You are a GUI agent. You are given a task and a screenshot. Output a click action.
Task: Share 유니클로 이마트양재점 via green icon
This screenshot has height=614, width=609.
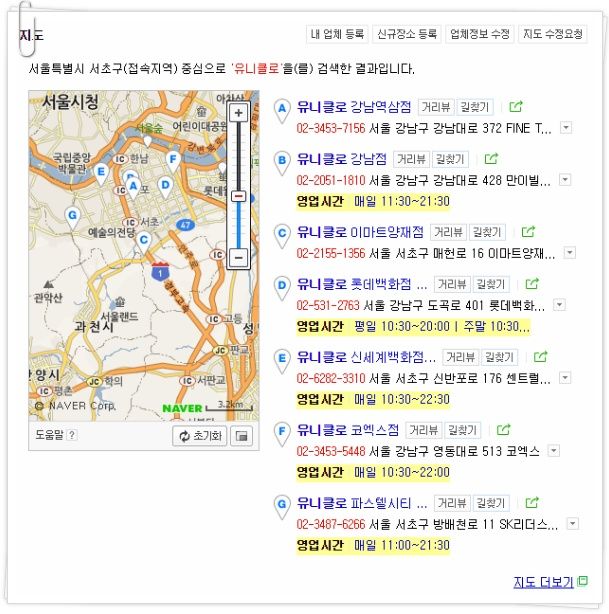click(528, 231)
